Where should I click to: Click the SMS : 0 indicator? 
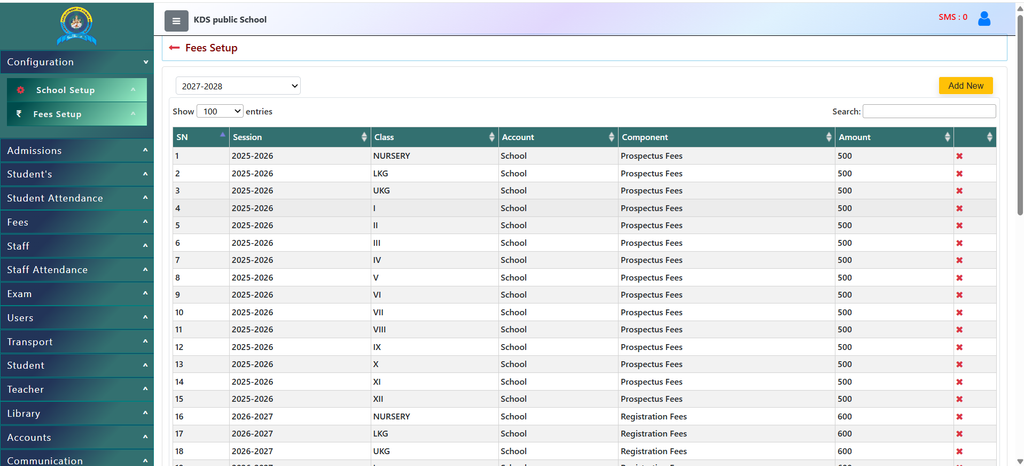point(953,18)
